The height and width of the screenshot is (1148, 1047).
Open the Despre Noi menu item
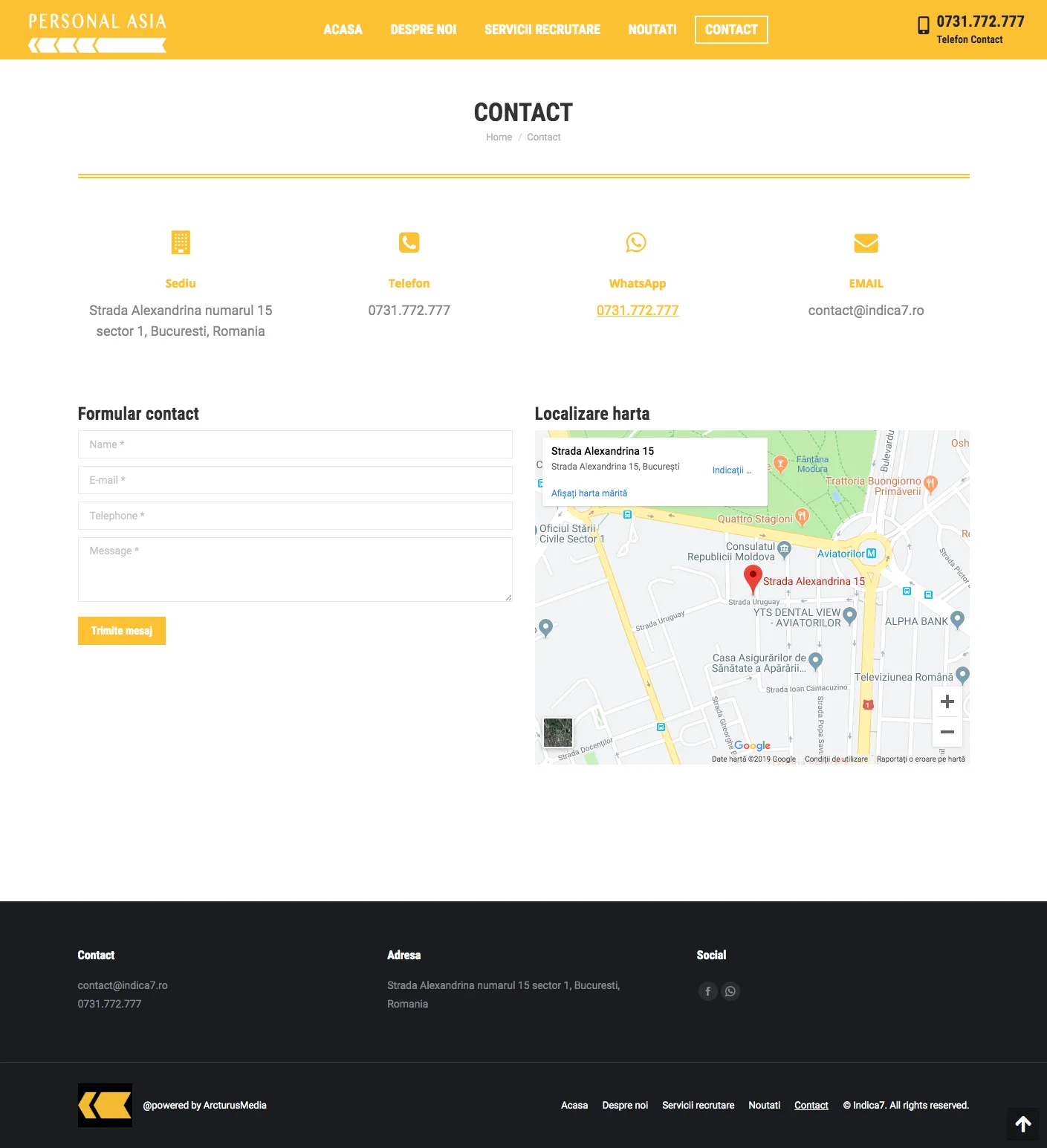(423, 30)
